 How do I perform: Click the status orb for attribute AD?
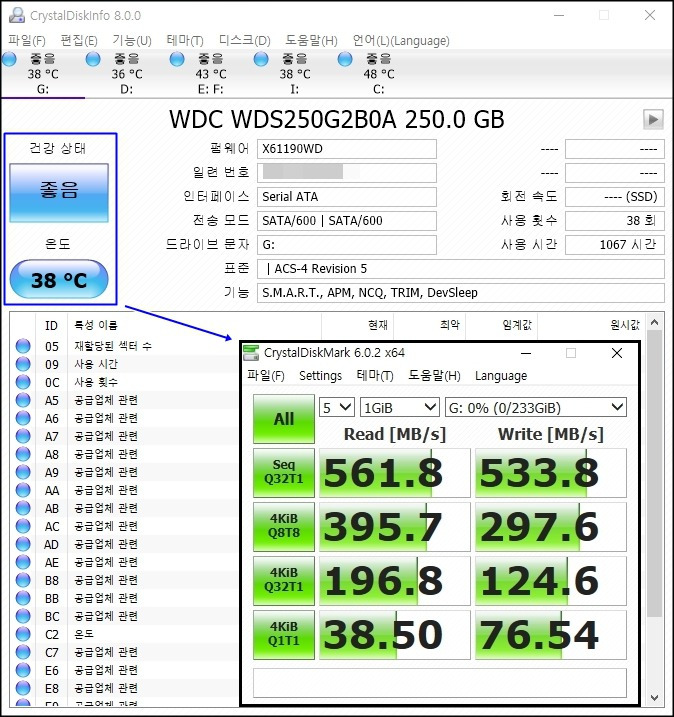coord(23,544)
